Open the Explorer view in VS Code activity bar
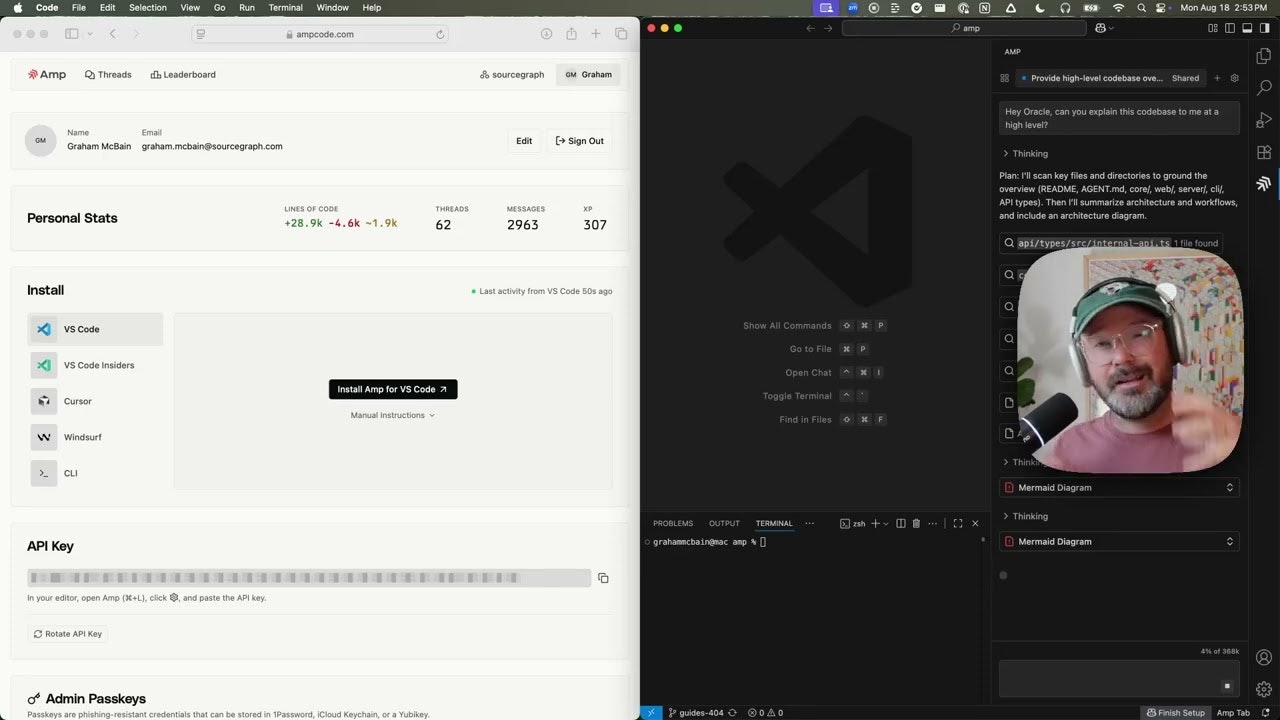The height and width of the screenshot is (720, 1280). 1264,55
